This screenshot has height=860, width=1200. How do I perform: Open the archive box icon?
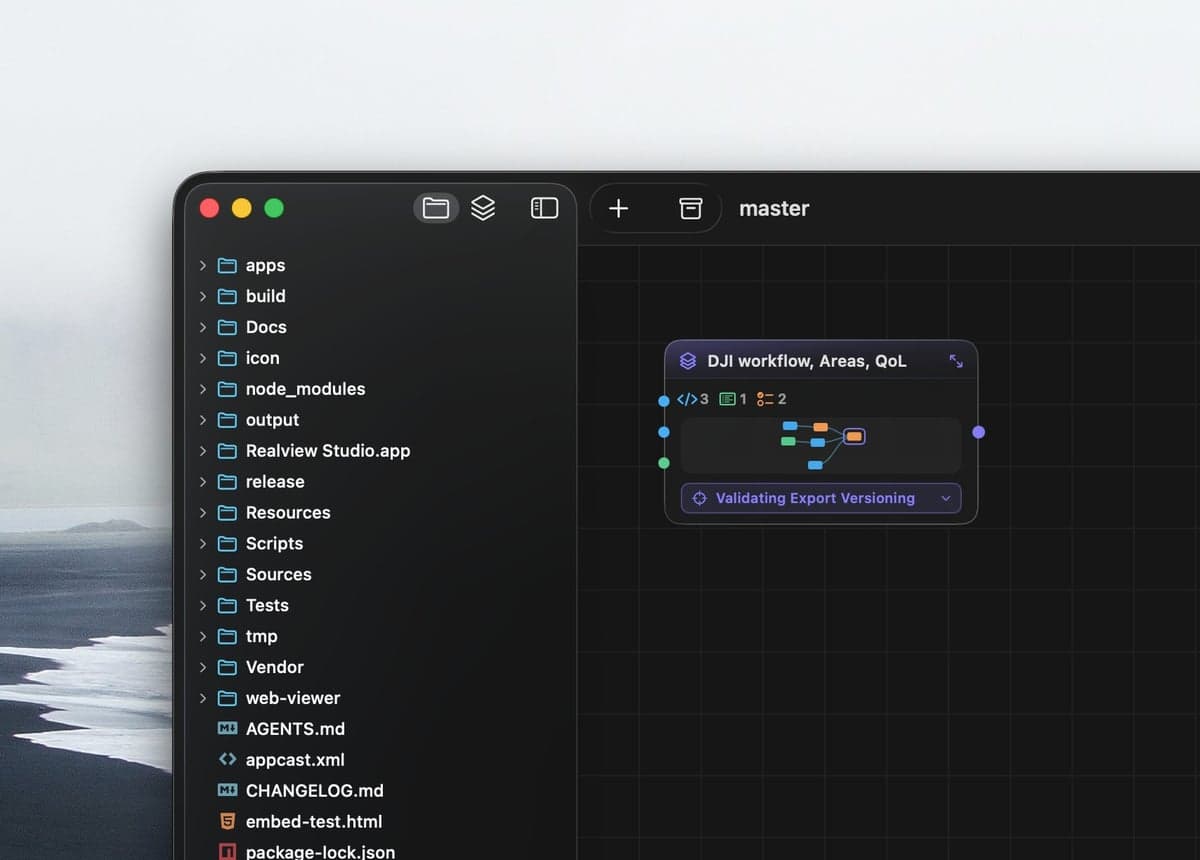(690, 208)
